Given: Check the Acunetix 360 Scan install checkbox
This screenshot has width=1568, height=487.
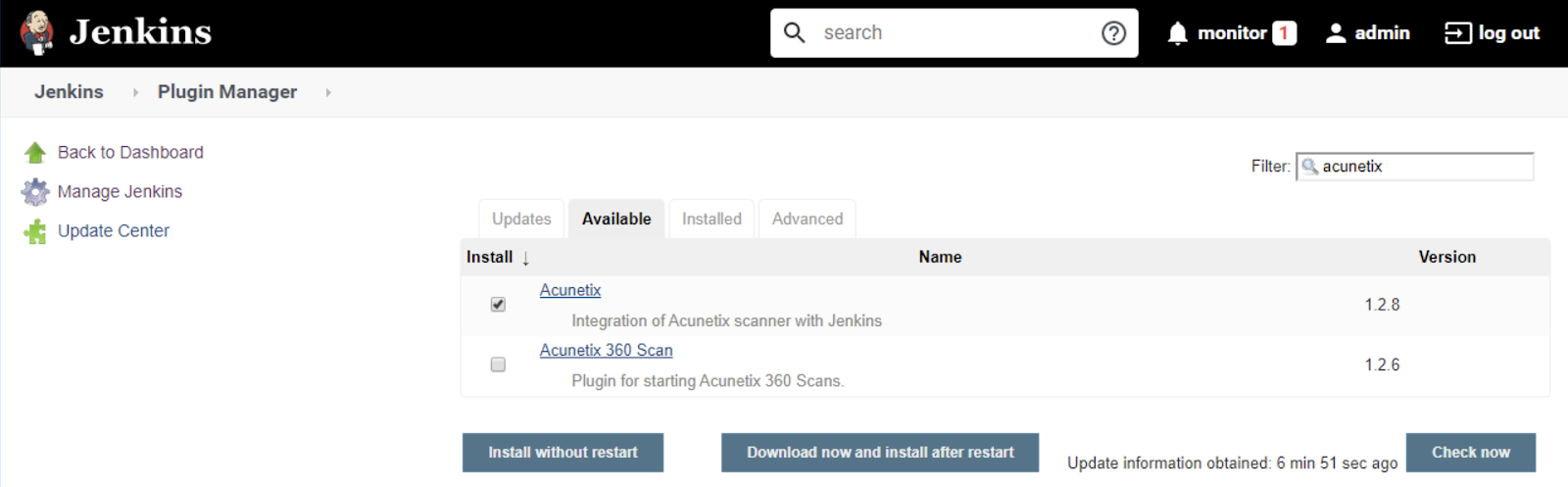Looking at the screenshot, I should (x=498, y=365).
